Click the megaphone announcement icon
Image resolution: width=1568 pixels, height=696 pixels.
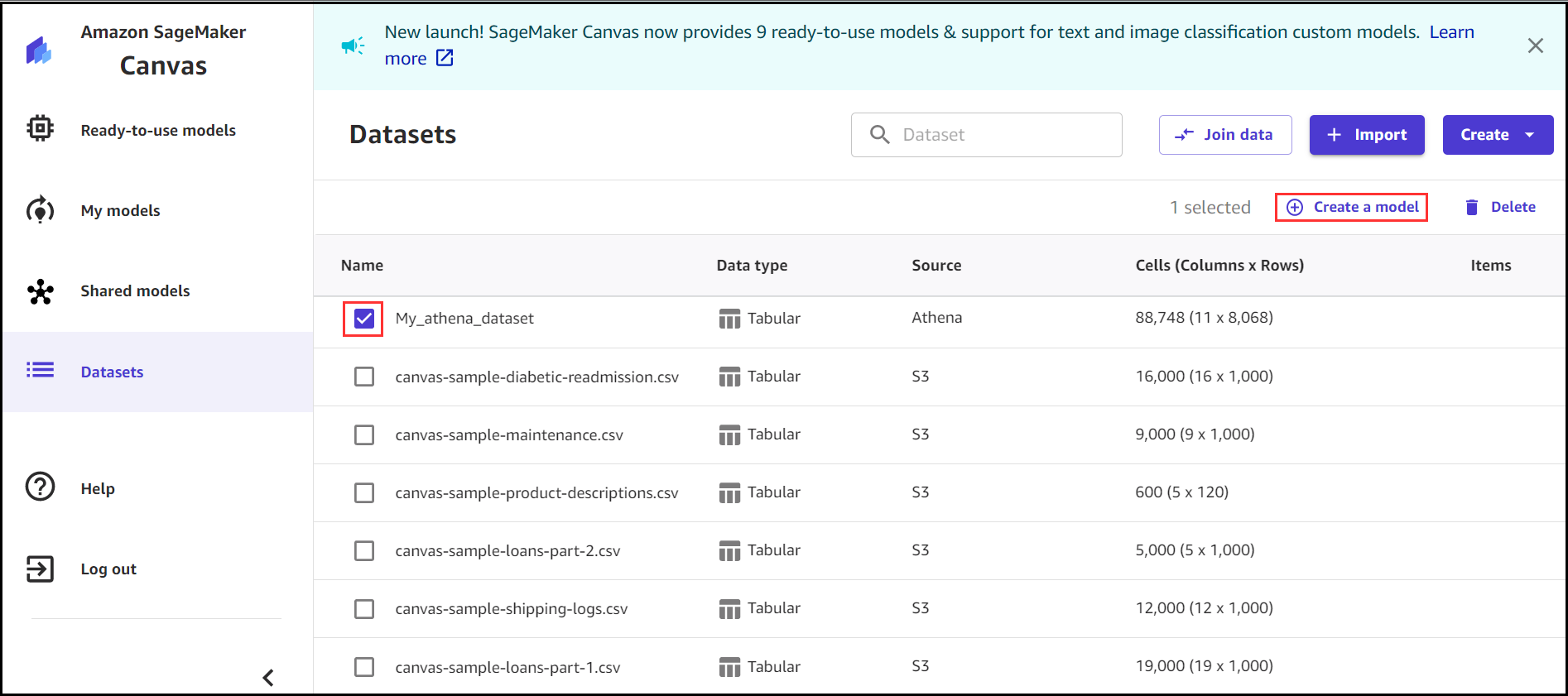(354, 46)
